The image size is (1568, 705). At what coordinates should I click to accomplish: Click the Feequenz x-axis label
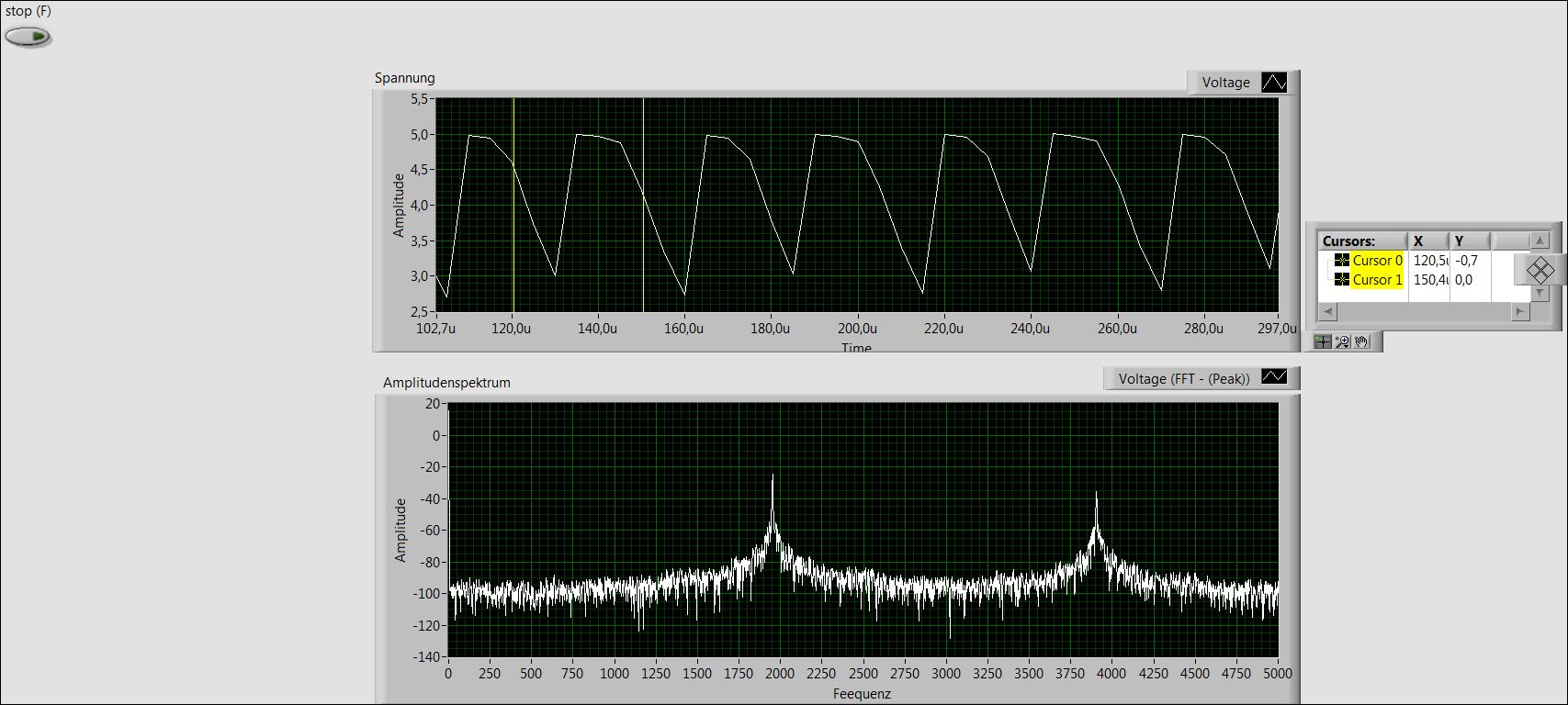862,694
